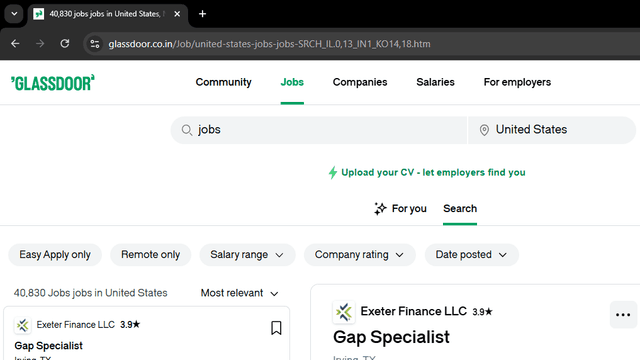The height and width of the screenshot is (360, 640).
Task: Open the Companies navigation item
Action: tap(360, 82)
